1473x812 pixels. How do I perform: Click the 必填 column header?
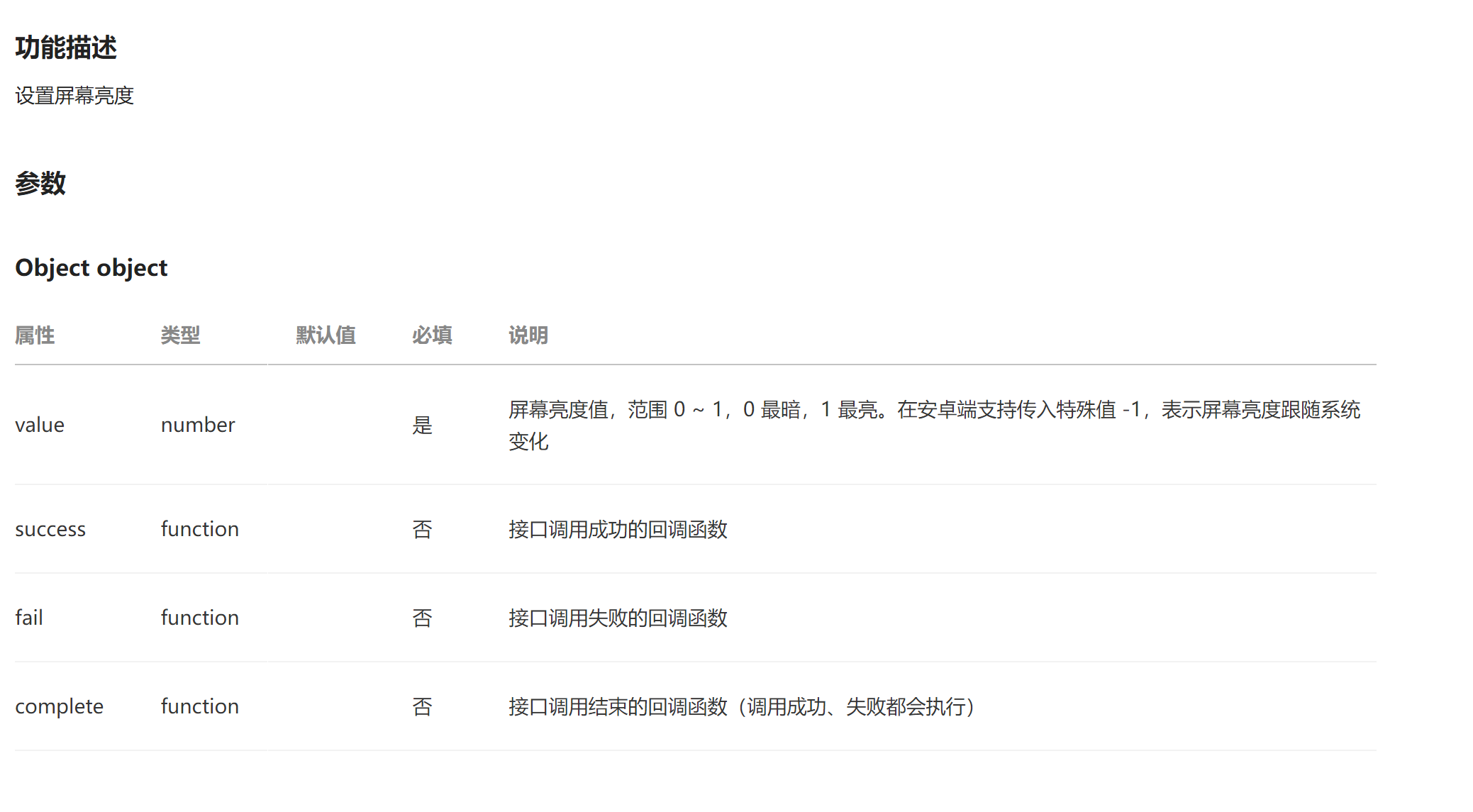click(433, 335)
